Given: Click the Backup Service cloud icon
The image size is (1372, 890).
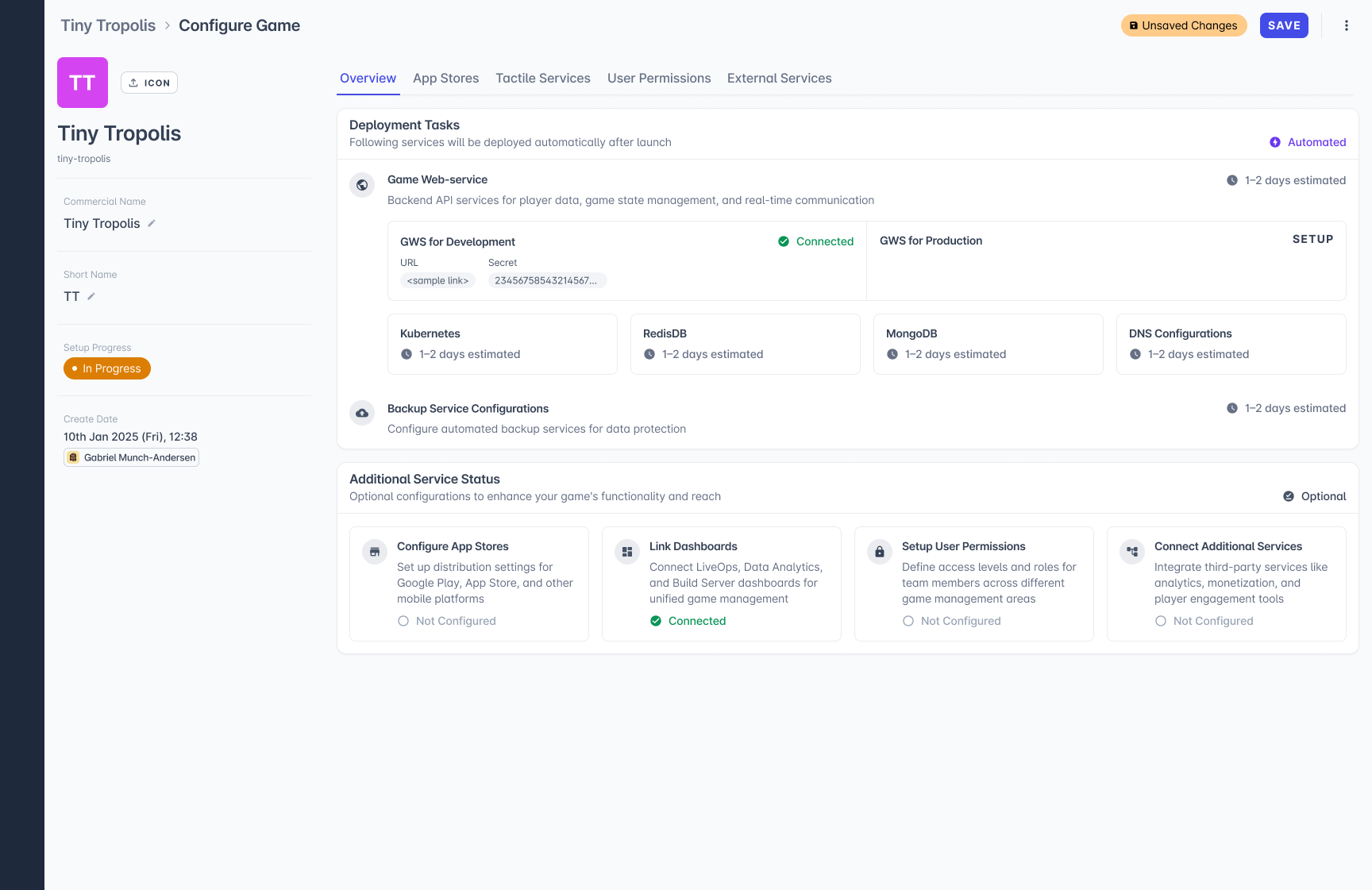Looking at the screenshot, I should [x=362, y=413].
